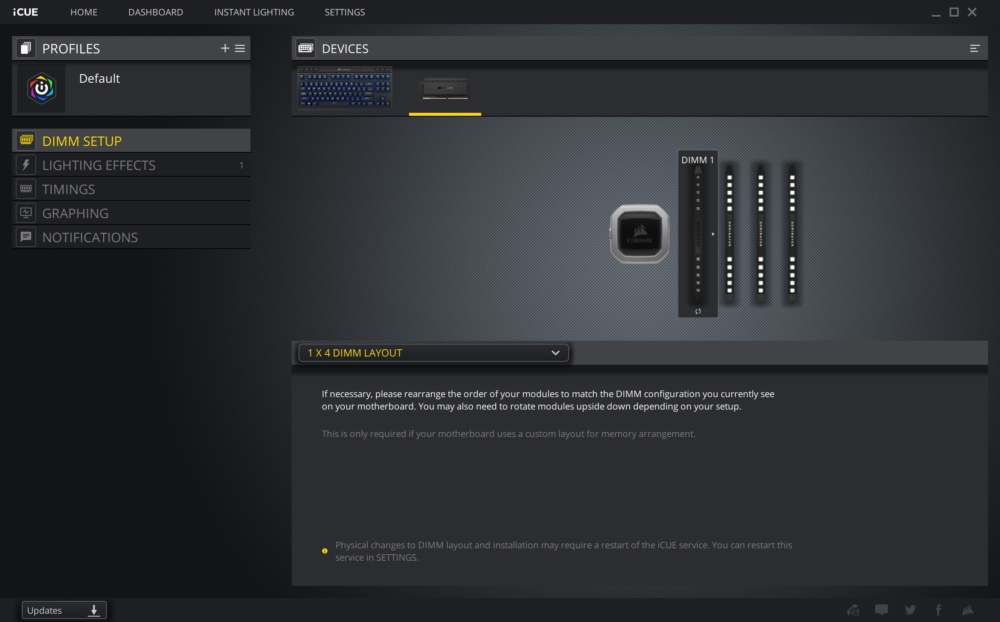Open the Corsair sails logo in footer
Viewport: 1000px width, 622px height.
(x=967, y=610)
